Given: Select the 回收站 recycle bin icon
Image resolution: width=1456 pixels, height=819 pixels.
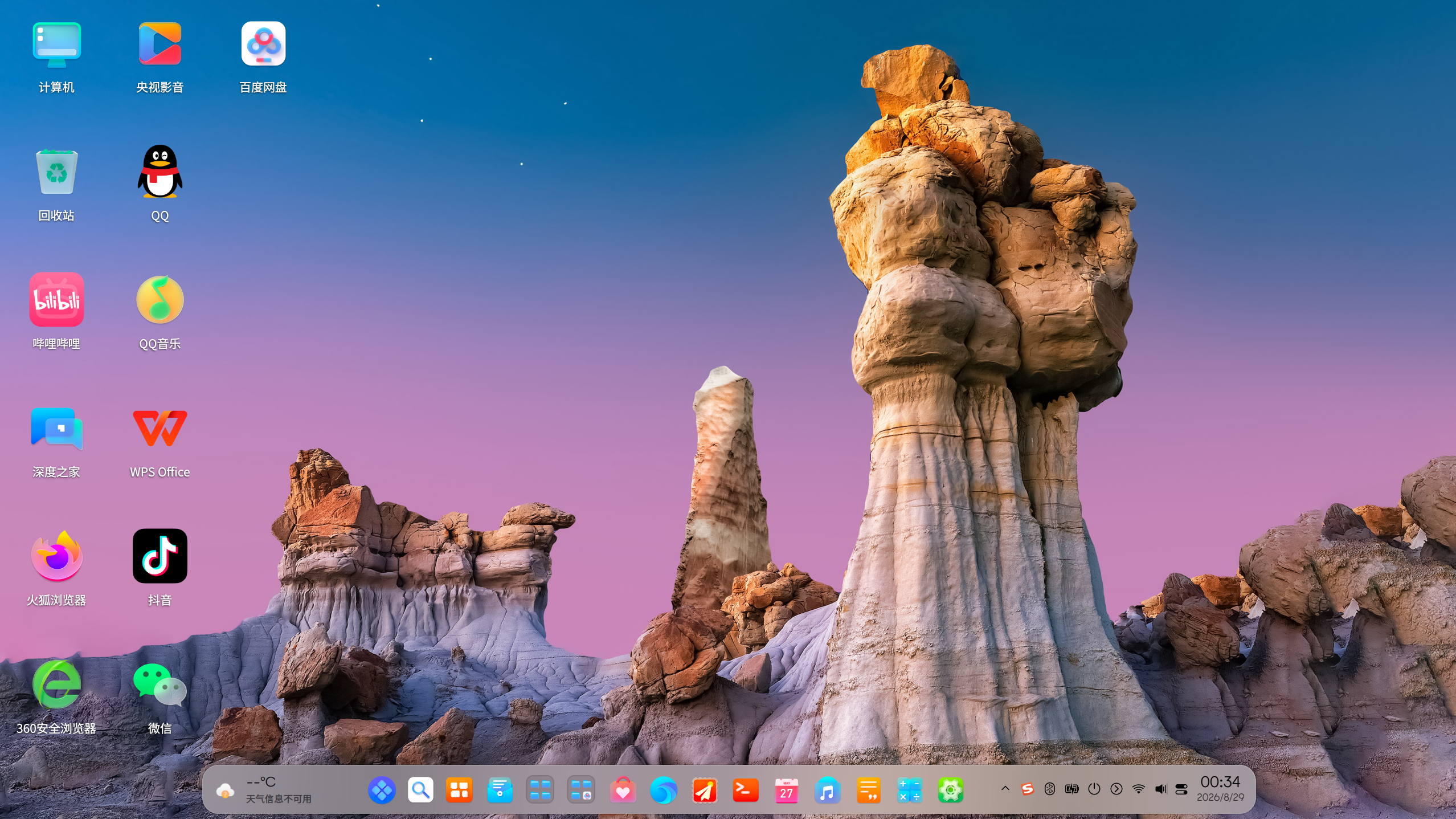Looking at the screenshot, I should (56, 172).
